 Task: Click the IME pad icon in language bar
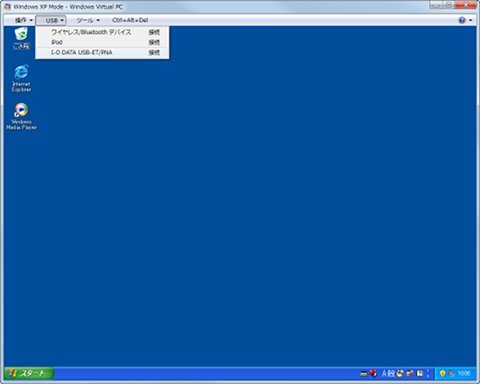pos(399,374)
